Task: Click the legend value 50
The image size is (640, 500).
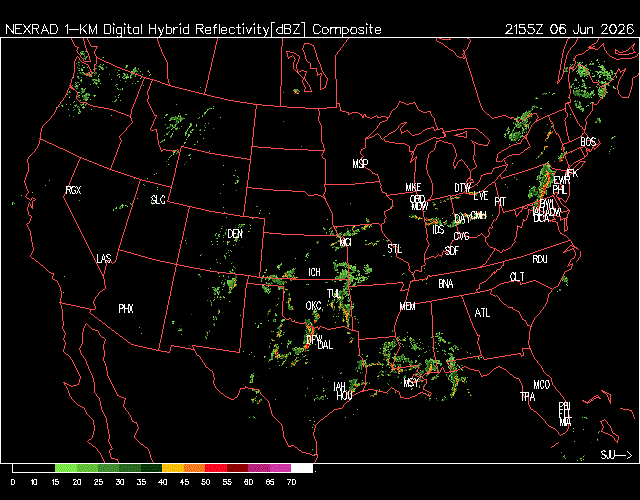Action: coord(205,482)
